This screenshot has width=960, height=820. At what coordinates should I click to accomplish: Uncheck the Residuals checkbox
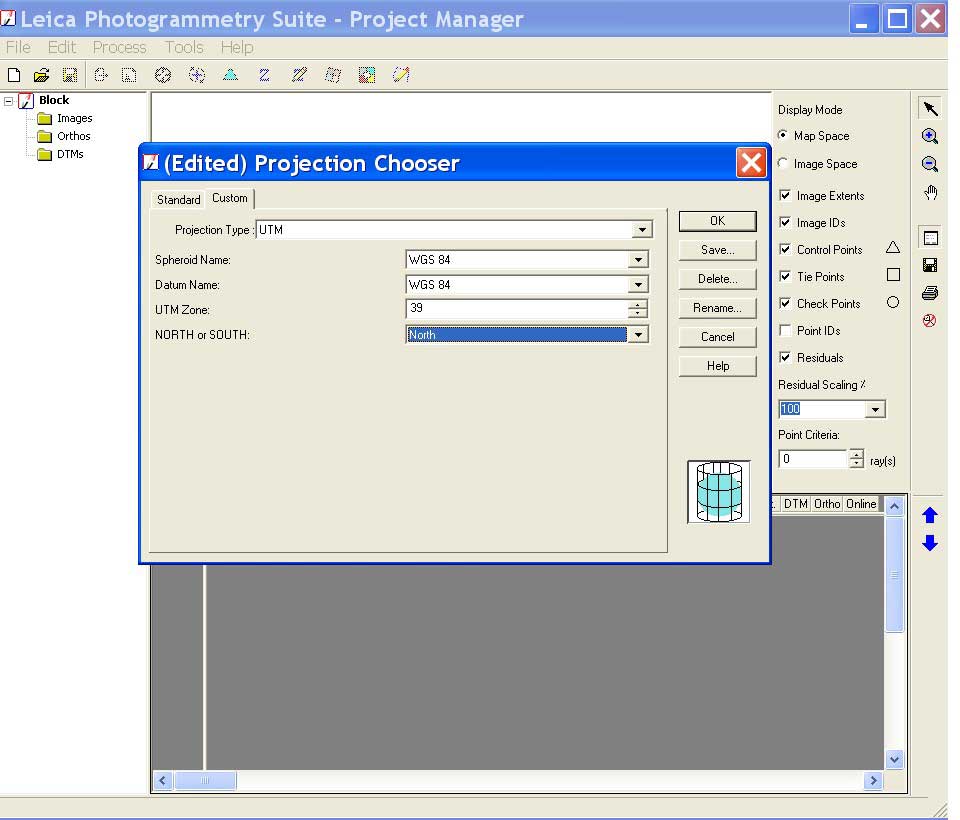(785, 358)
